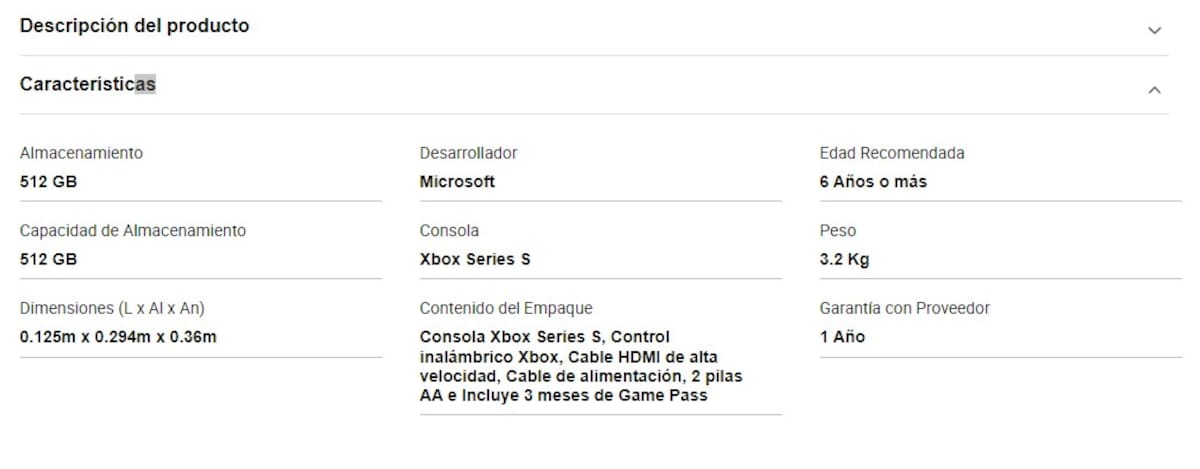Viewport: 1200px width, 469px height.
Task: Click the Capacidad de Almacenamiento label
Action: (x=132, y=230)
